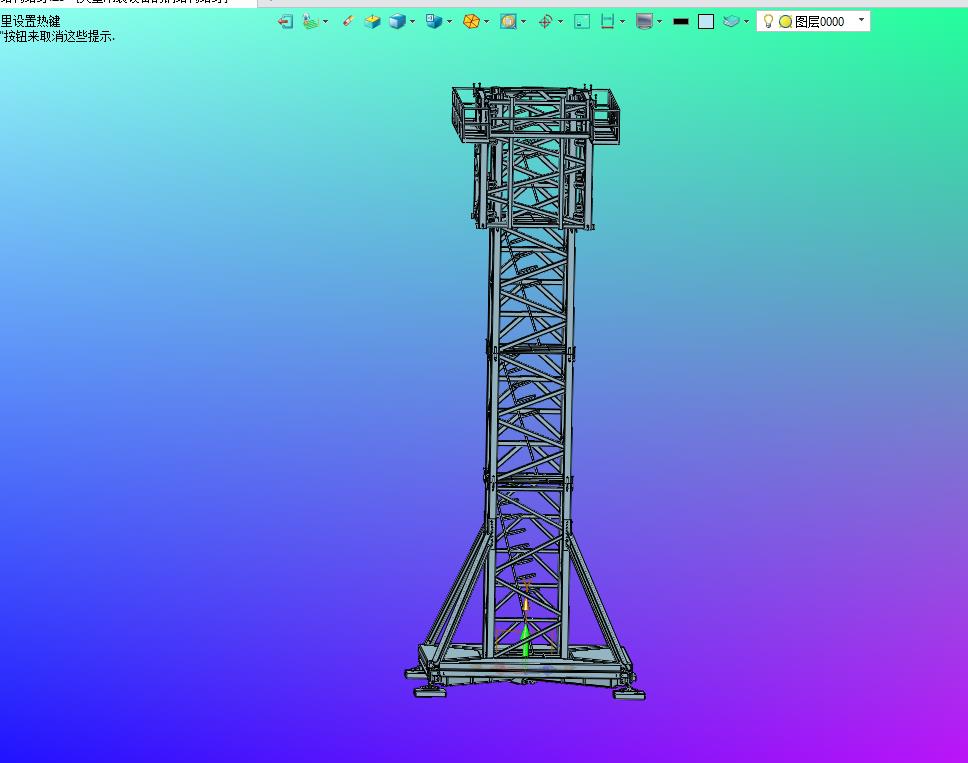Toggle the single window rectangle view icon
Image resolution: width=968 pixels, height=763 pixels.
click(582, 21)
